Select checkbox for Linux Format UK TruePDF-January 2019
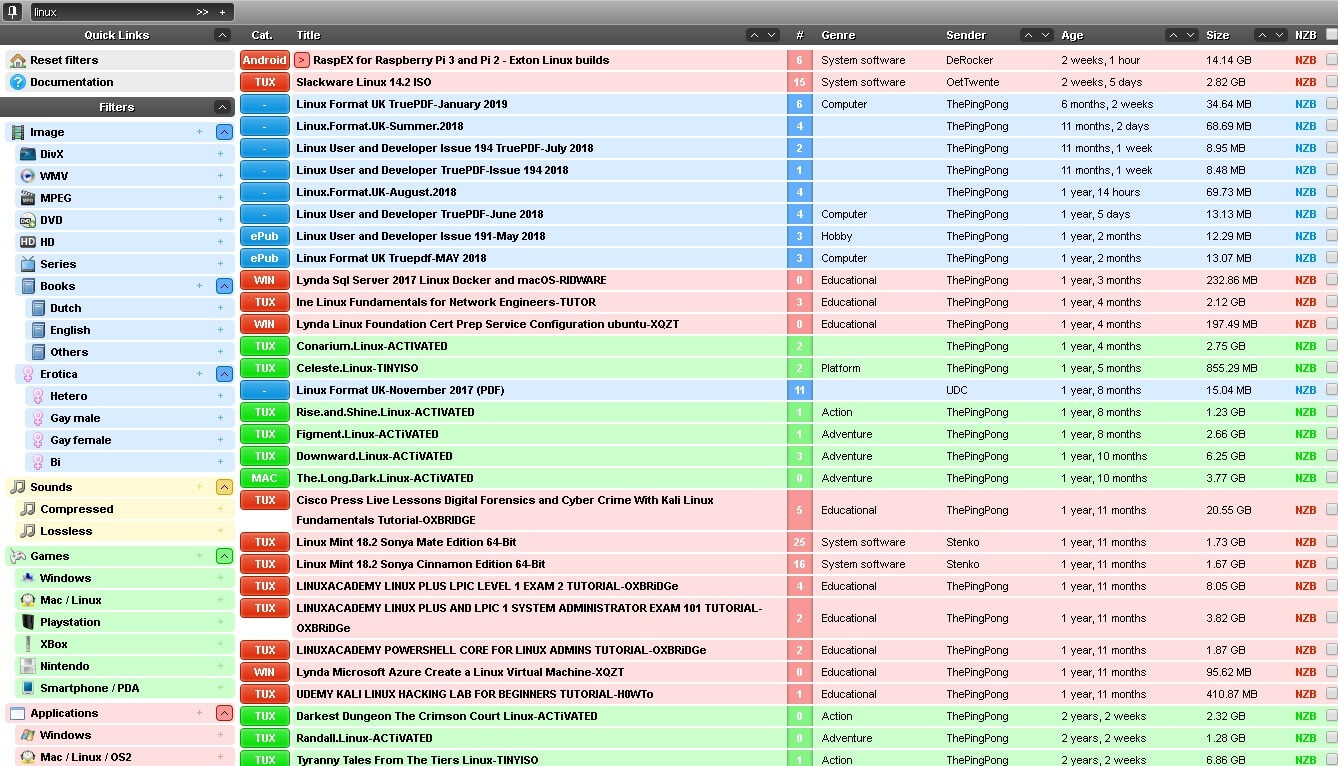 1331,104
